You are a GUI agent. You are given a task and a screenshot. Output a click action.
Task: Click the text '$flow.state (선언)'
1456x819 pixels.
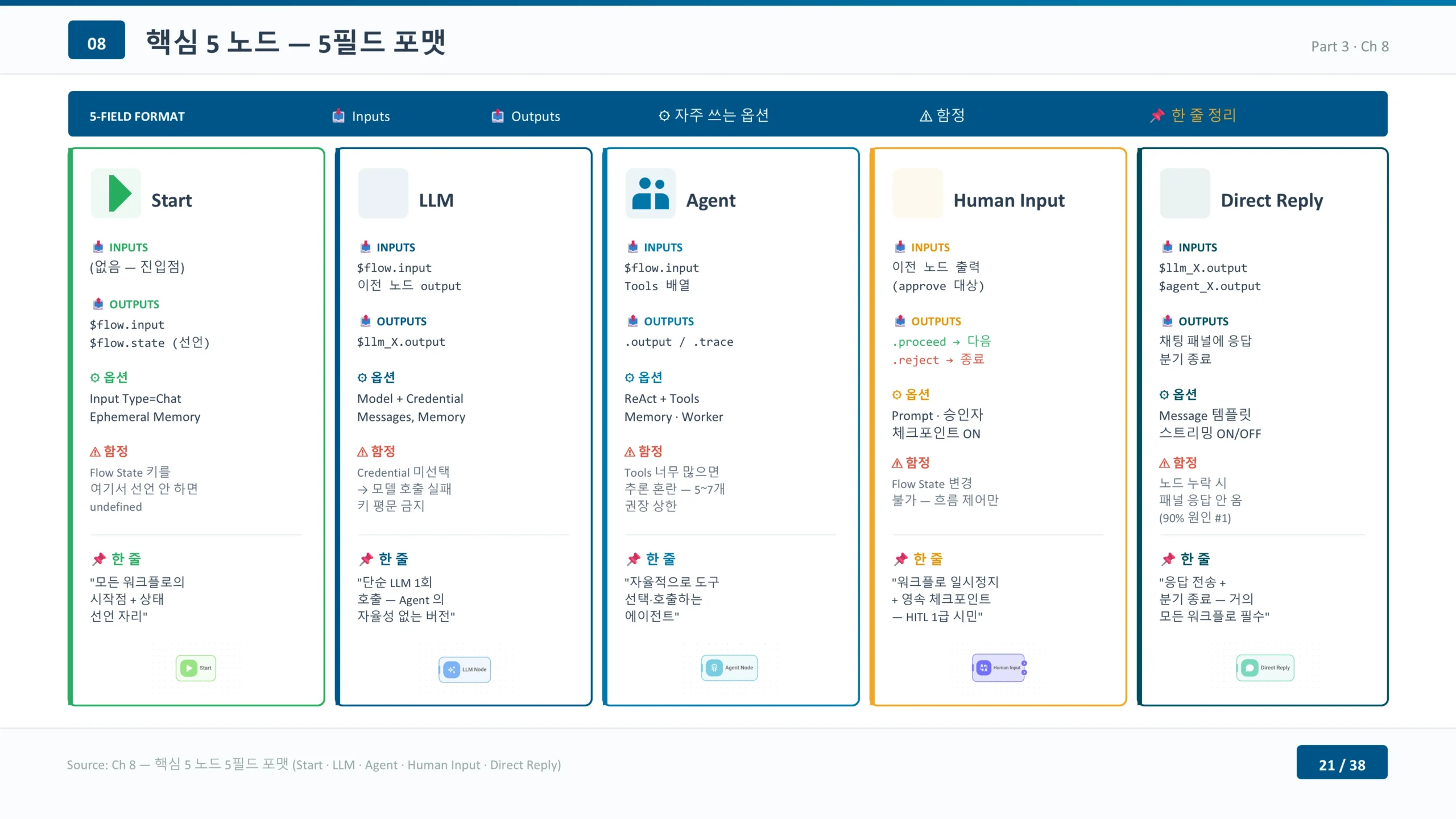pyautogui.click(x=150, y=342)
